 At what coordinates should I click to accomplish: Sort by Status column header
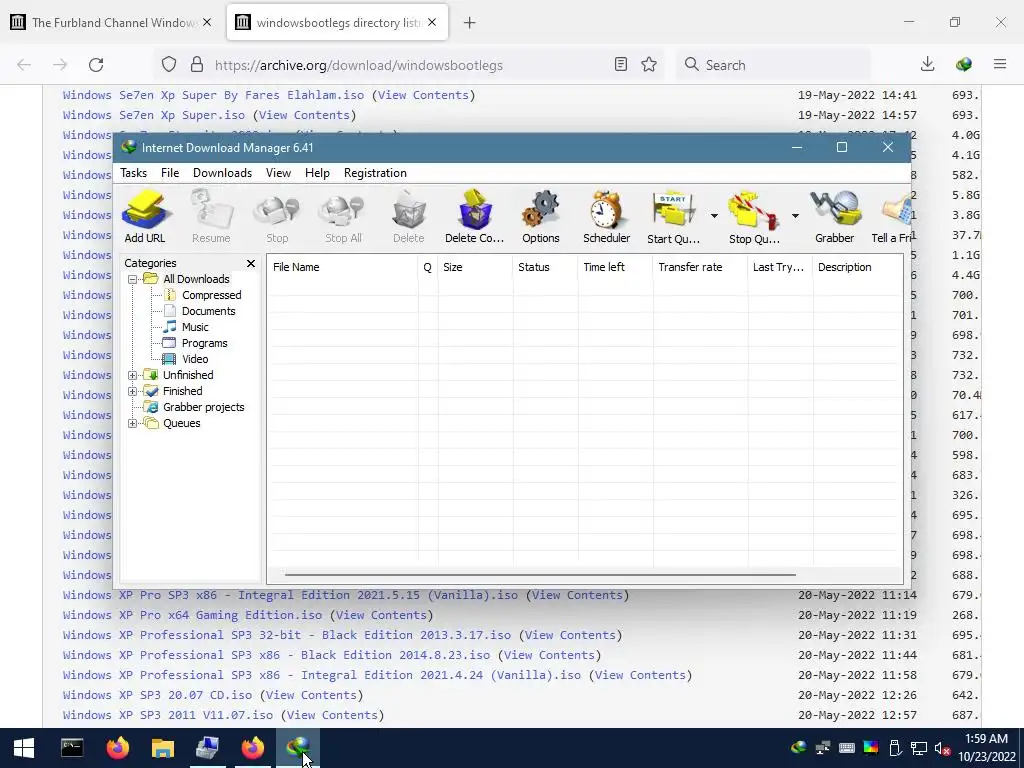click(545, 267)
